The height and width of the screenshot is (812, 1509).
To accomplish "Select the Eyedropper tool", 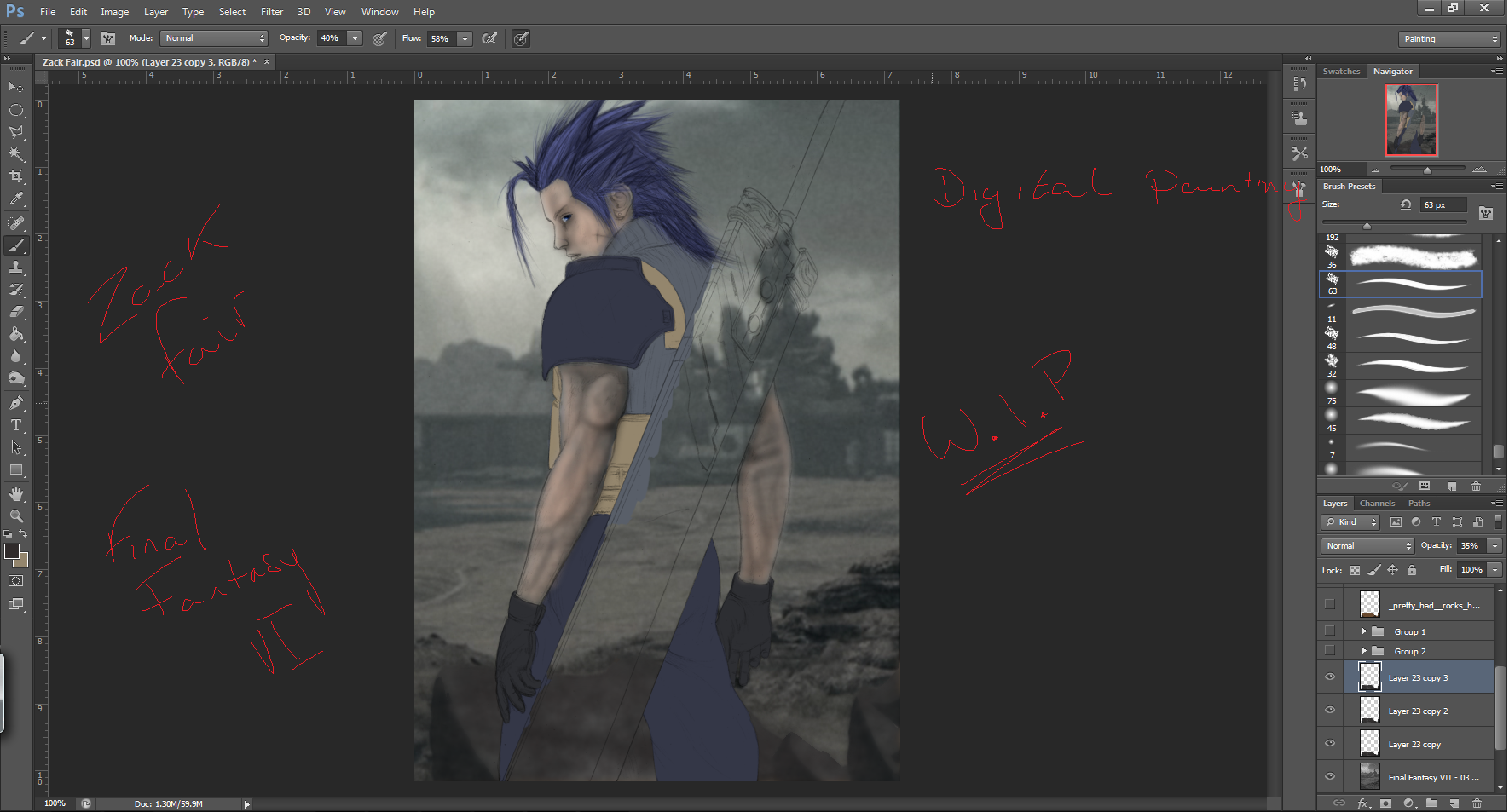I will 16,199.
